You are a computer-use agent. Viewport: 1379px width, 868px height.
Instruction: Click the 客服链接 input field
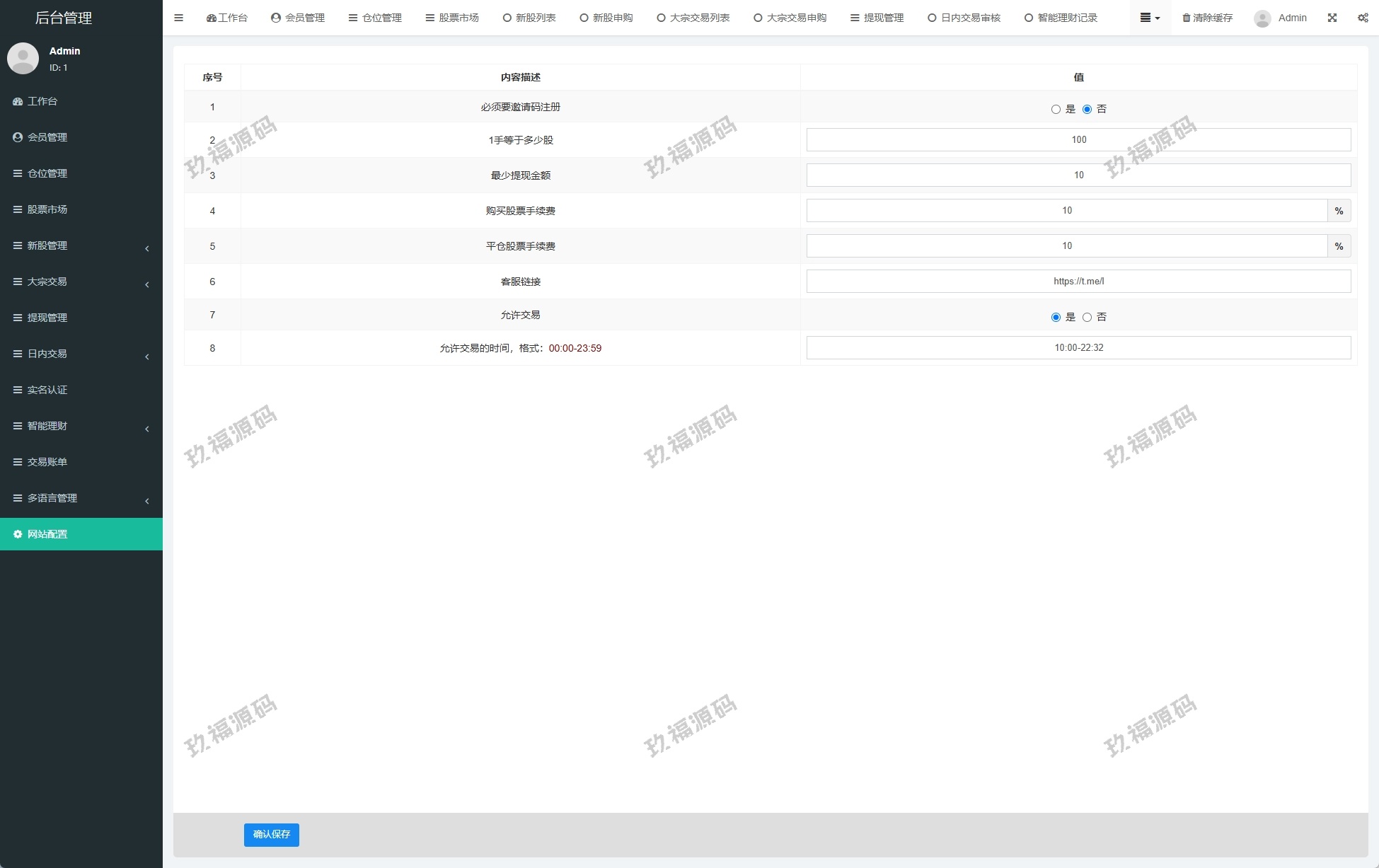1078,281
